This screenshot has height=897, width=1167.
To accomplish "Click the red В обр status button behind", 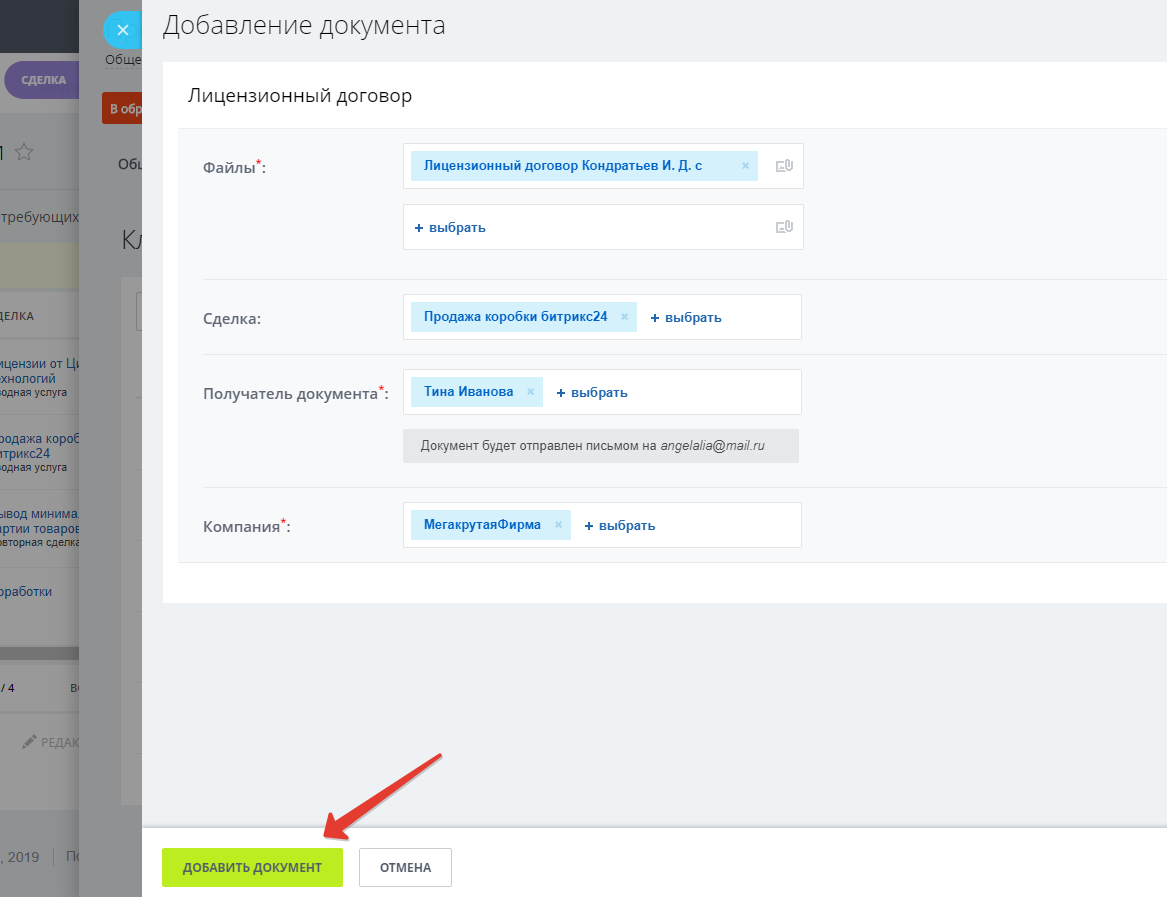I will 123,109.
